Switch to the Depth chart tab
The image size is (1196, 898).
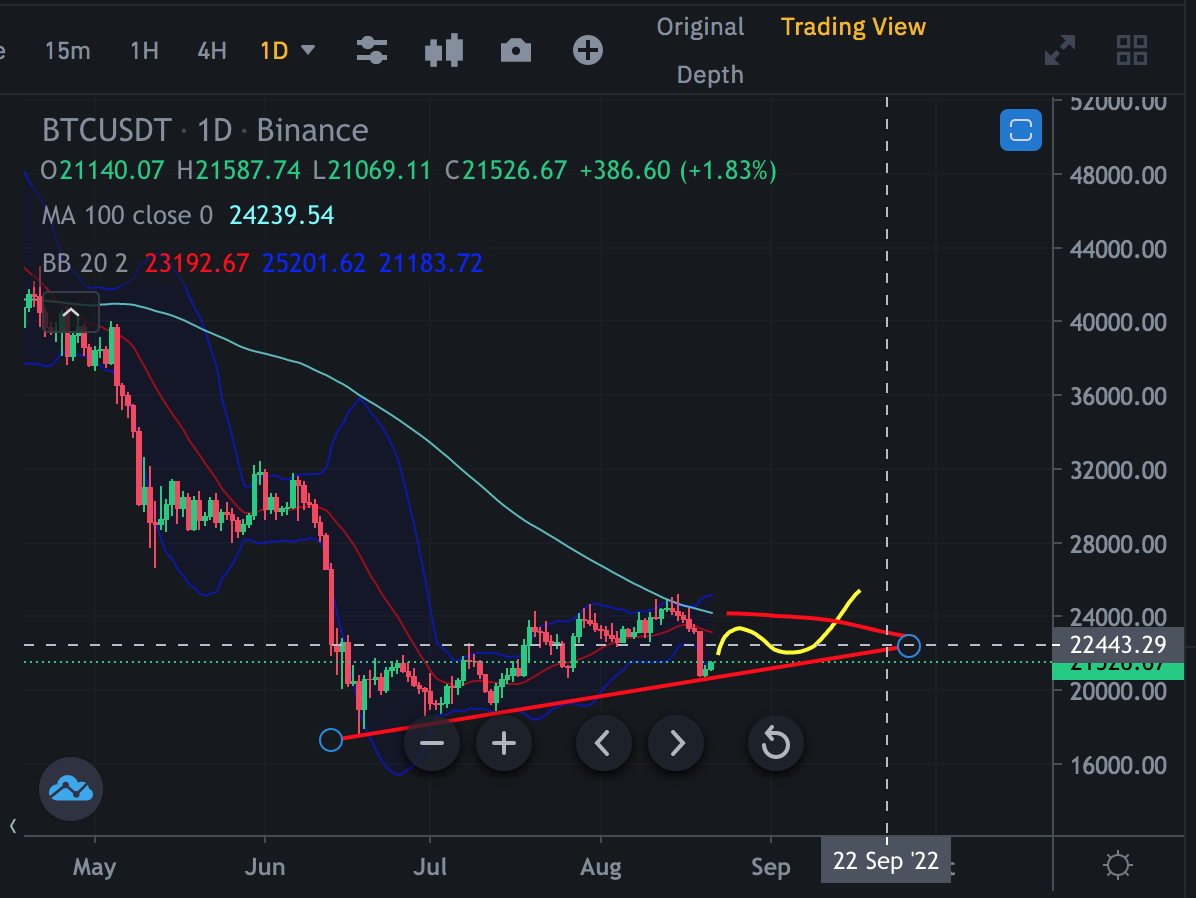coord(710,75)
